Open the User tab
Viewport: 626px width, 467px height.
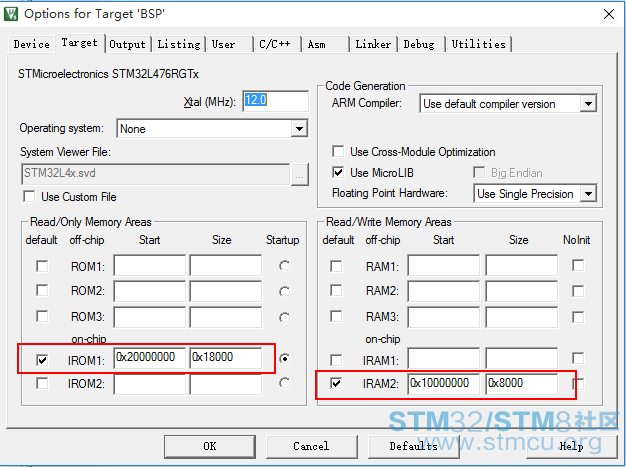[229, 44]
